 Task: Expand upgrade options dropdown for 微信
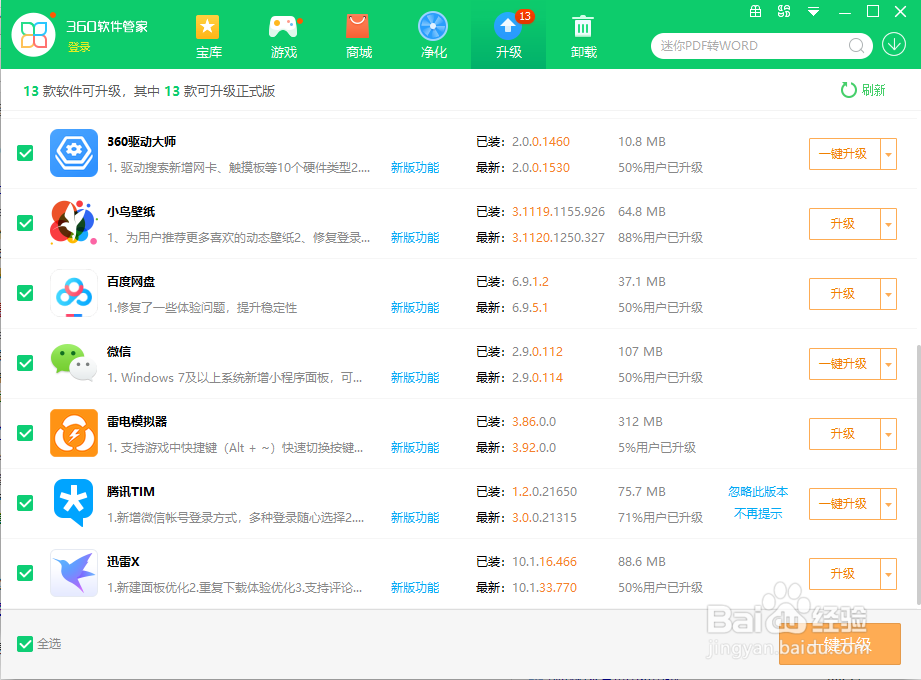[889, 364]
